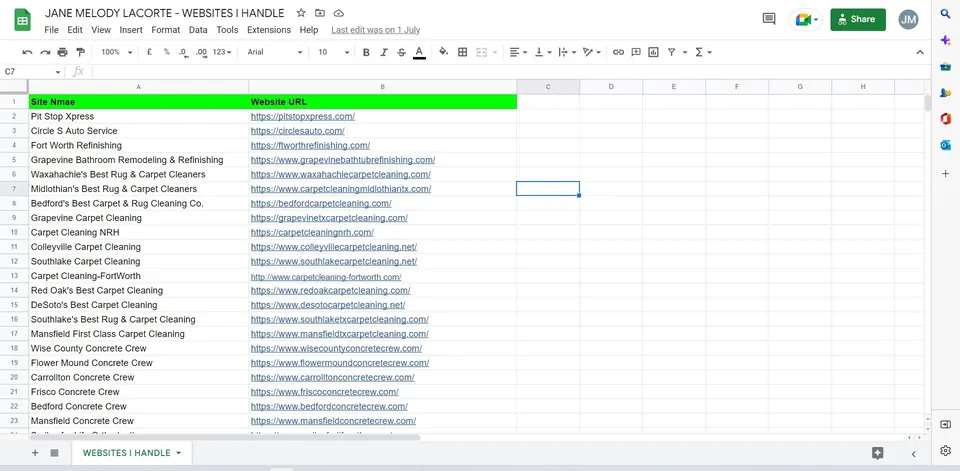Toggle strikethrough formatting

point(402,53)
